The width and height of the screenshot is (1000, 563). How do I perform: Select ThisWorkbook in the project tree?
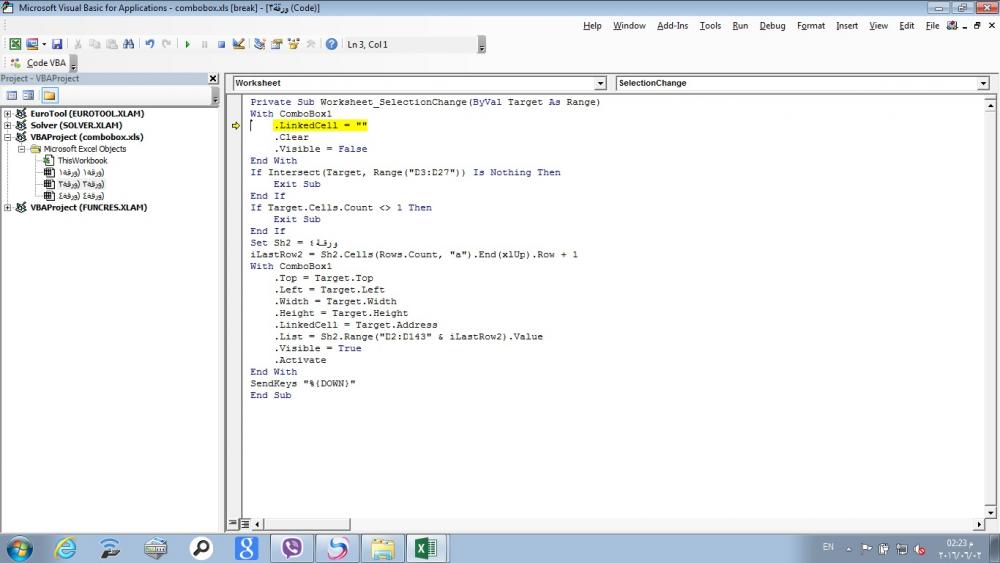[x=82, y=161]
